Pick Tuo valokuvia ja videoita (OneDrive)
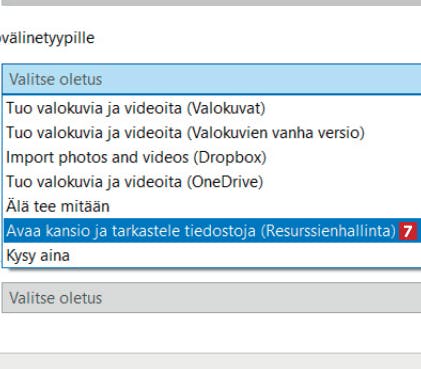Viewport: 421px width, 369px height. coord(213,182)
